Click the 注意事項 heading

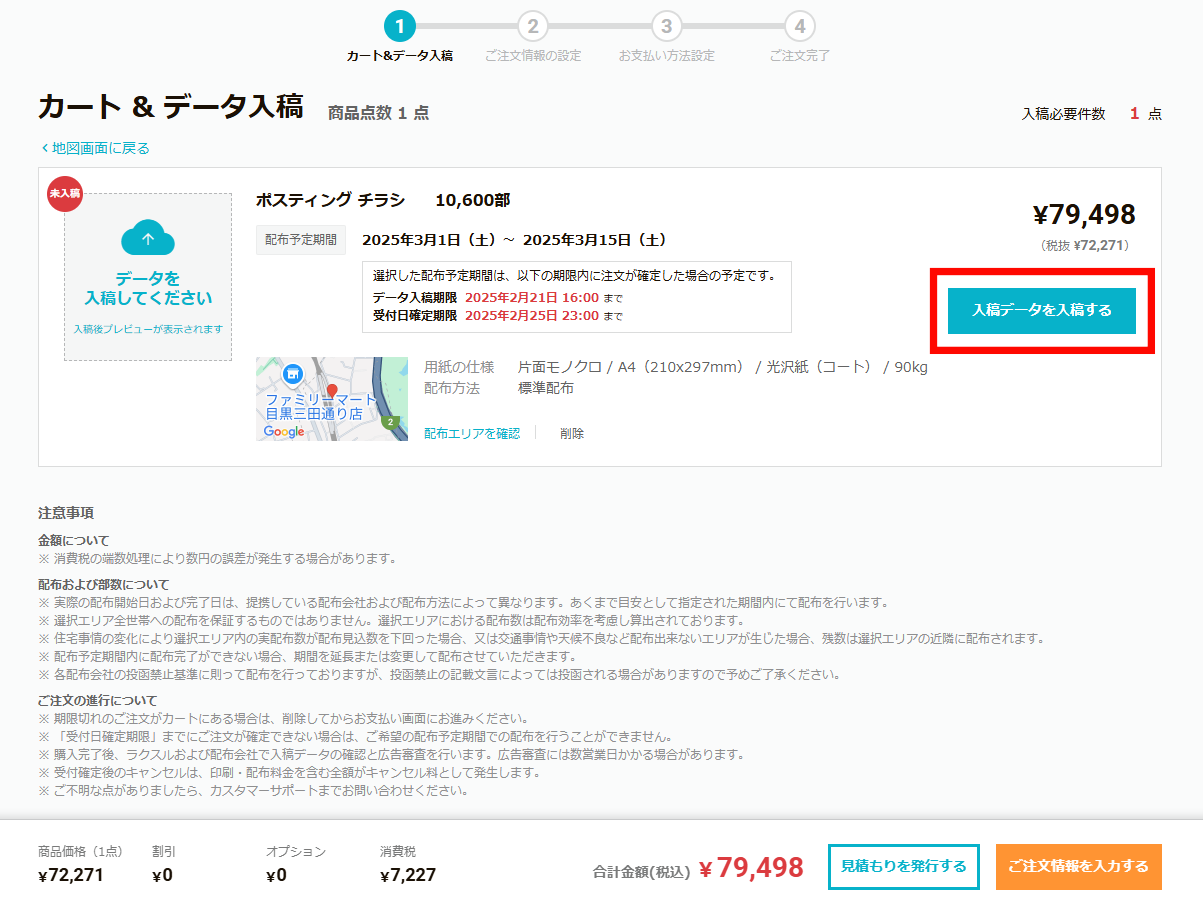point(66,513)
